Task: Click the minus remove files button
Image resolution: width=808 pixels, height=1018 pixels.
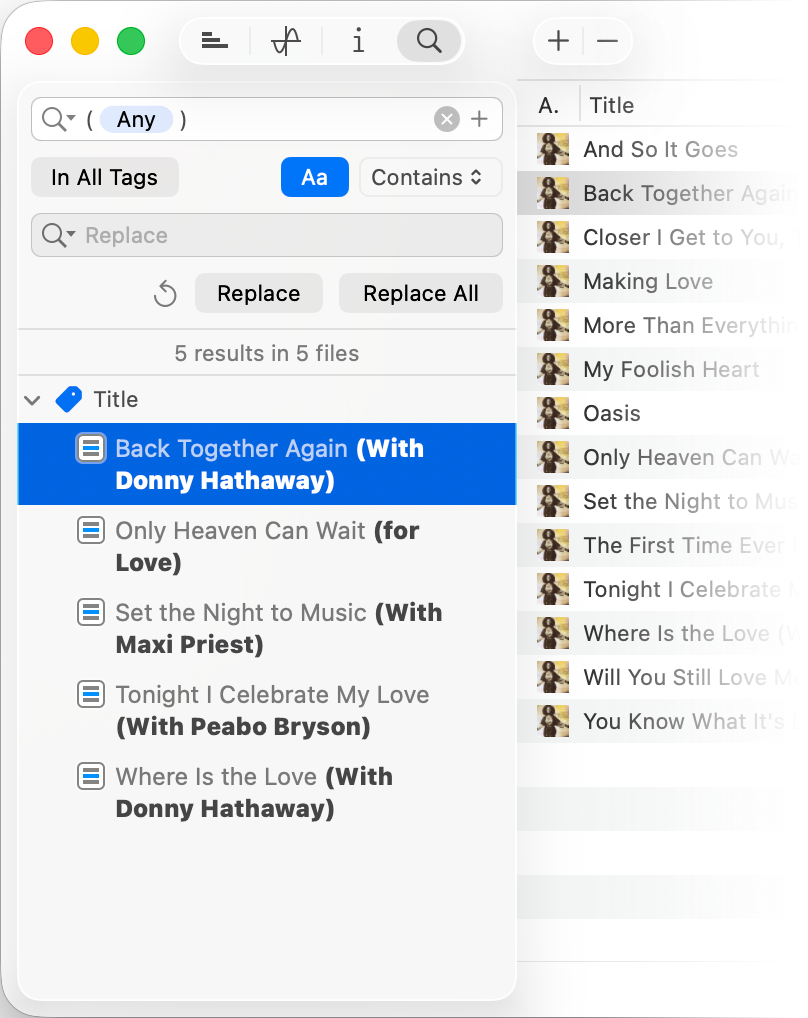Action: [x=607, y=41]
